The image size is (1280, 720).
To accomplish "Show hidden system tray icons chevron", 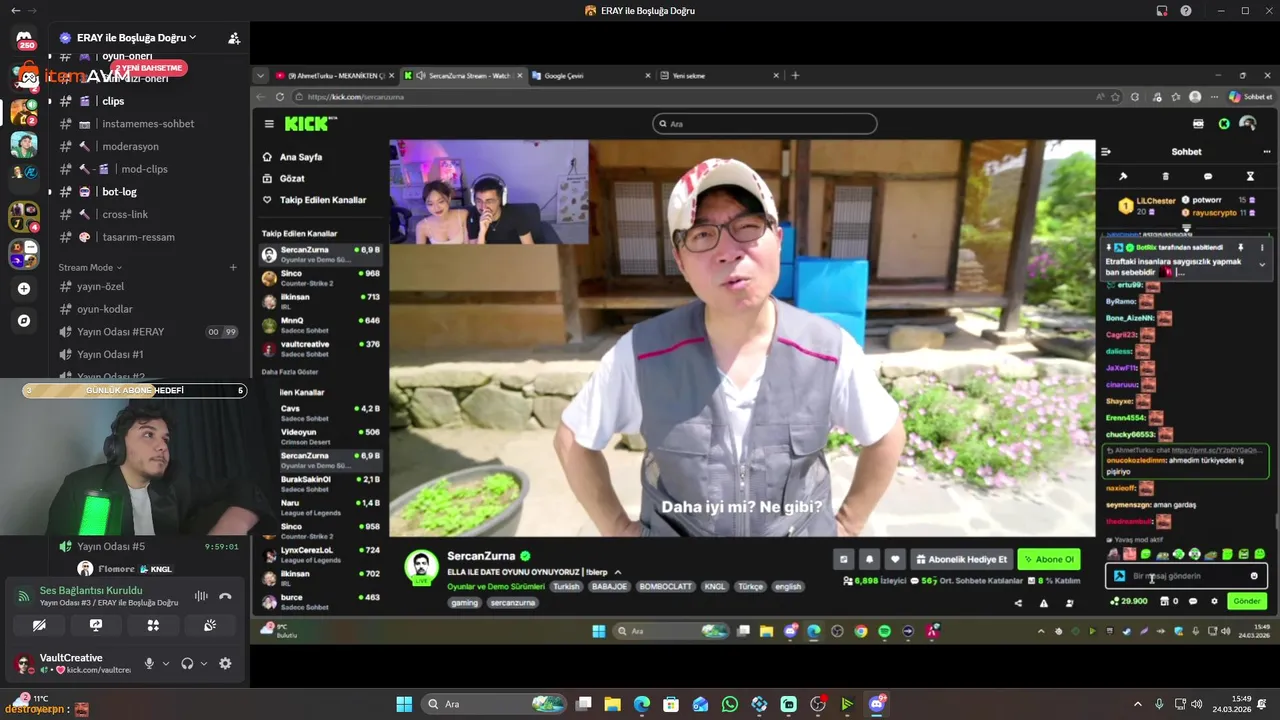I will click(1137, 704).
